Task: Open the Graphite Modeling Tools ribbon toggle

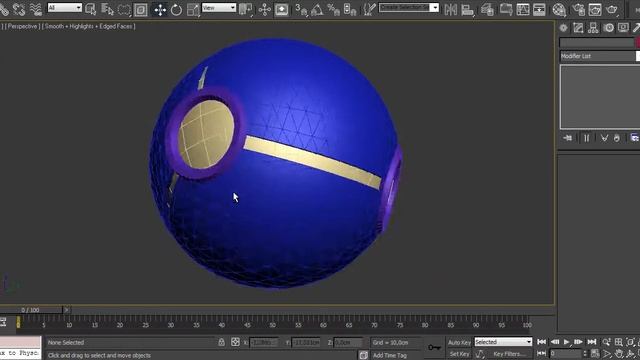Action: click(506, 9)
